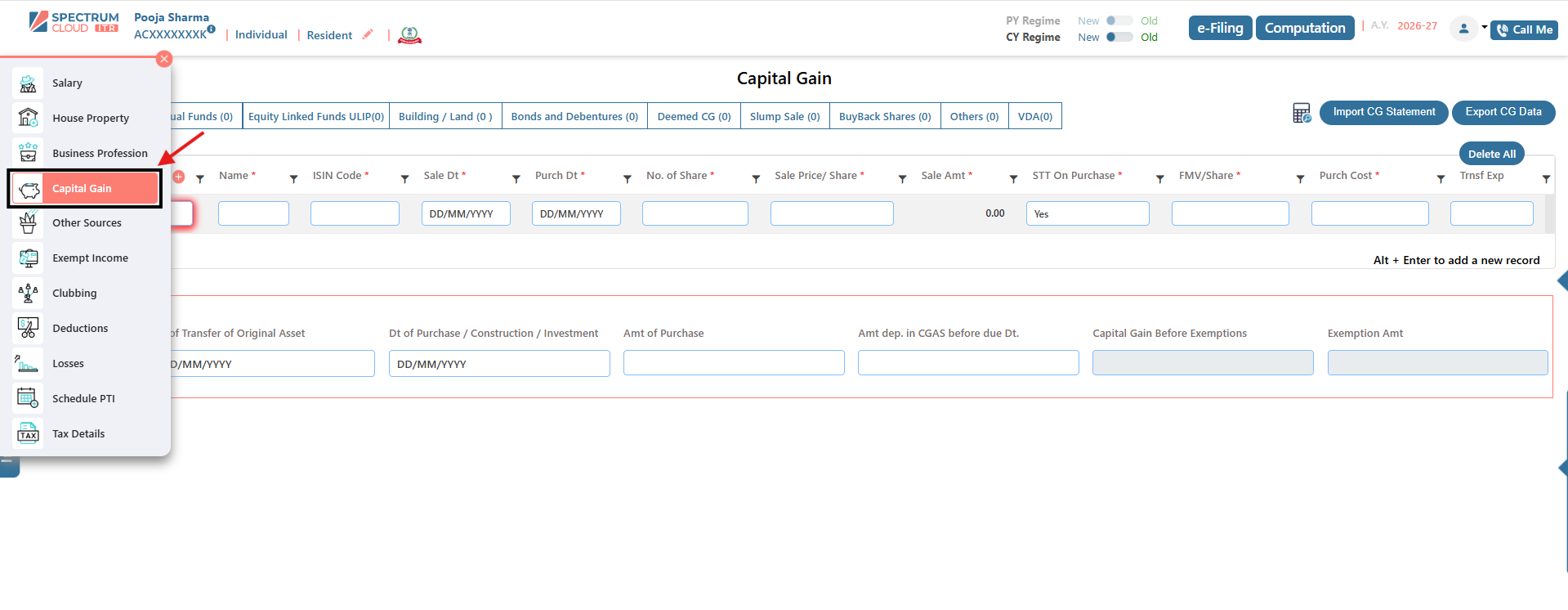Select the Building / Land tab

(x=445, y=116)
